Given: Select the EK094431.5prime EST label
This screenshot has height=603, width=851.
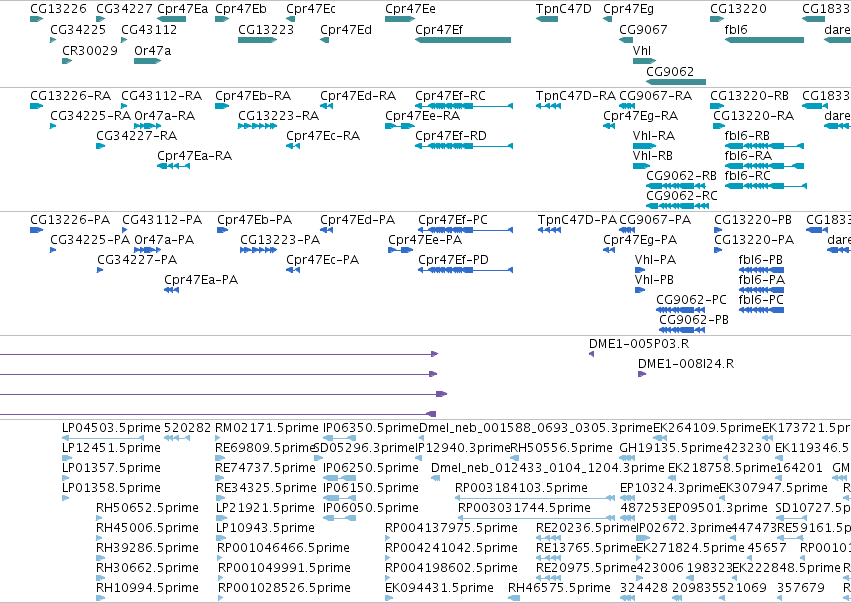Looking at the screenshot, I should 440,588.
